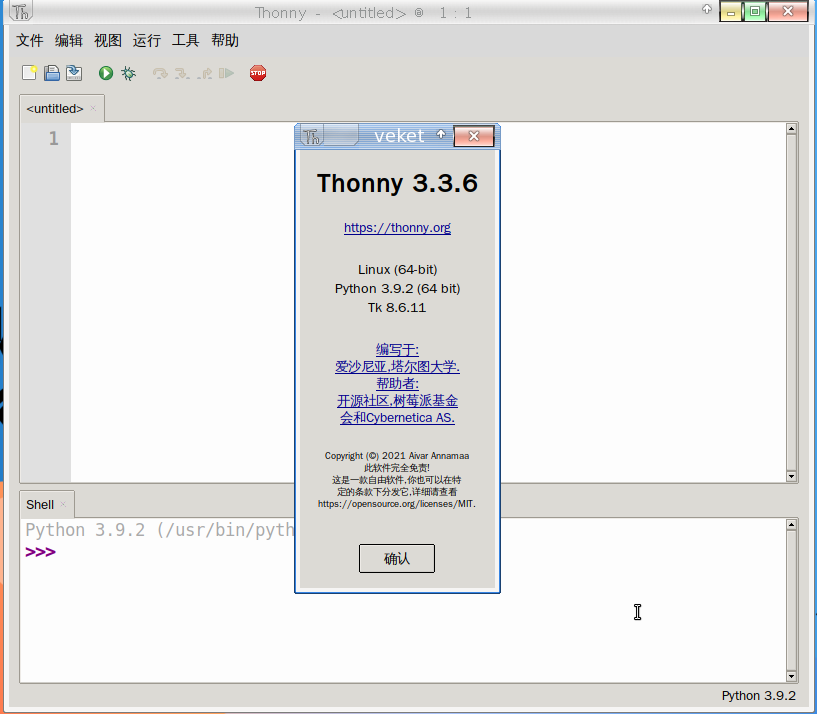The width and height of the screenshot is (817, 714).
Task: Click Shell scrollbar down arrow
Action: pos(791,676)
